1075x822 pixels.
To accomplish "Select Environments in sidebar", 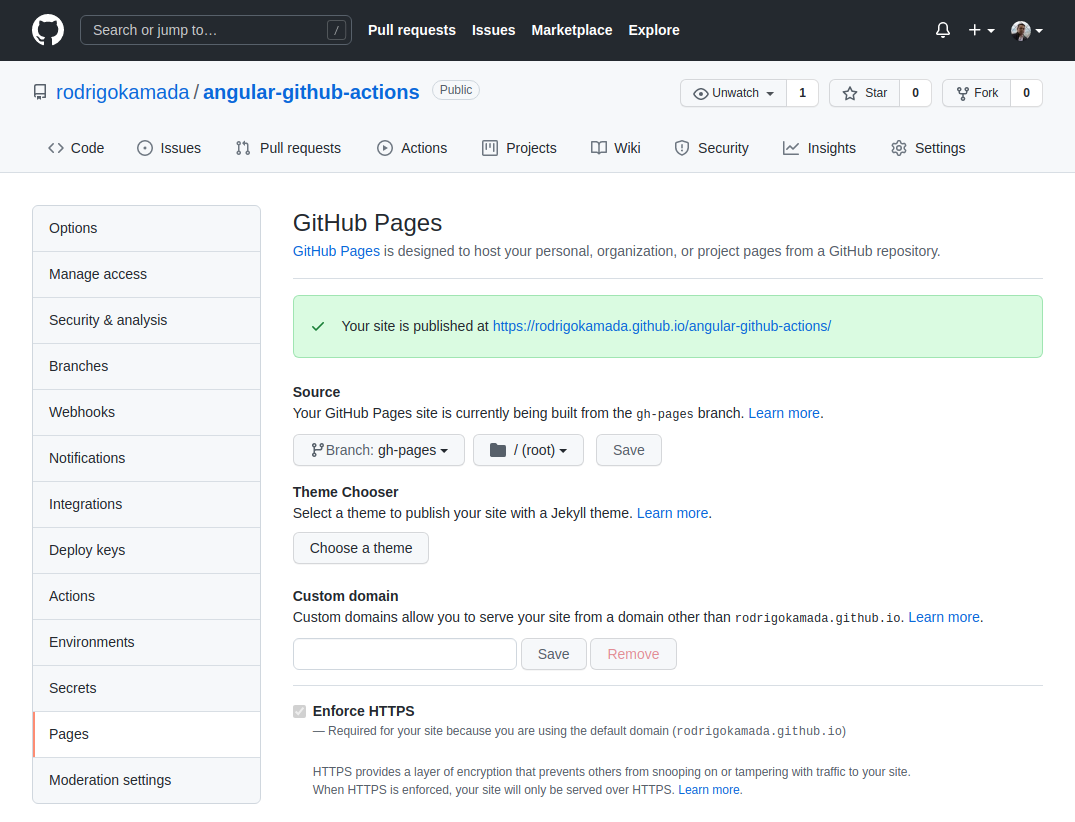I will pyautogui.click(x=147, y=642).
